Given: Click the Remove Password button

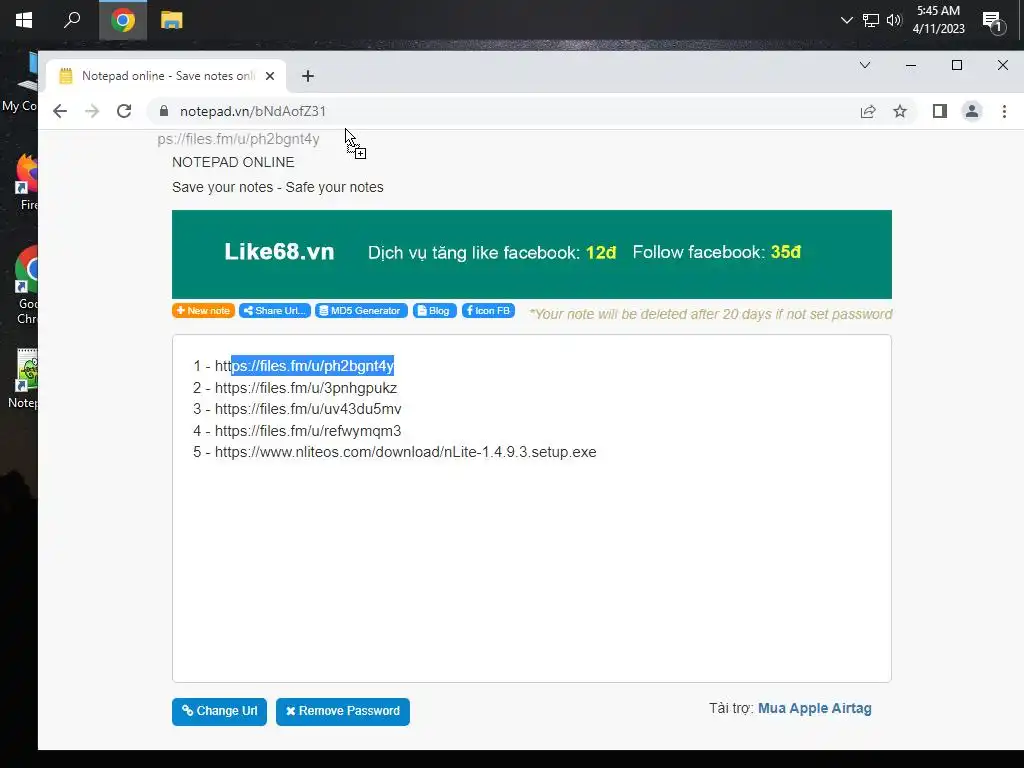Looking at the screenshot, I should click(x=343, y=711).
